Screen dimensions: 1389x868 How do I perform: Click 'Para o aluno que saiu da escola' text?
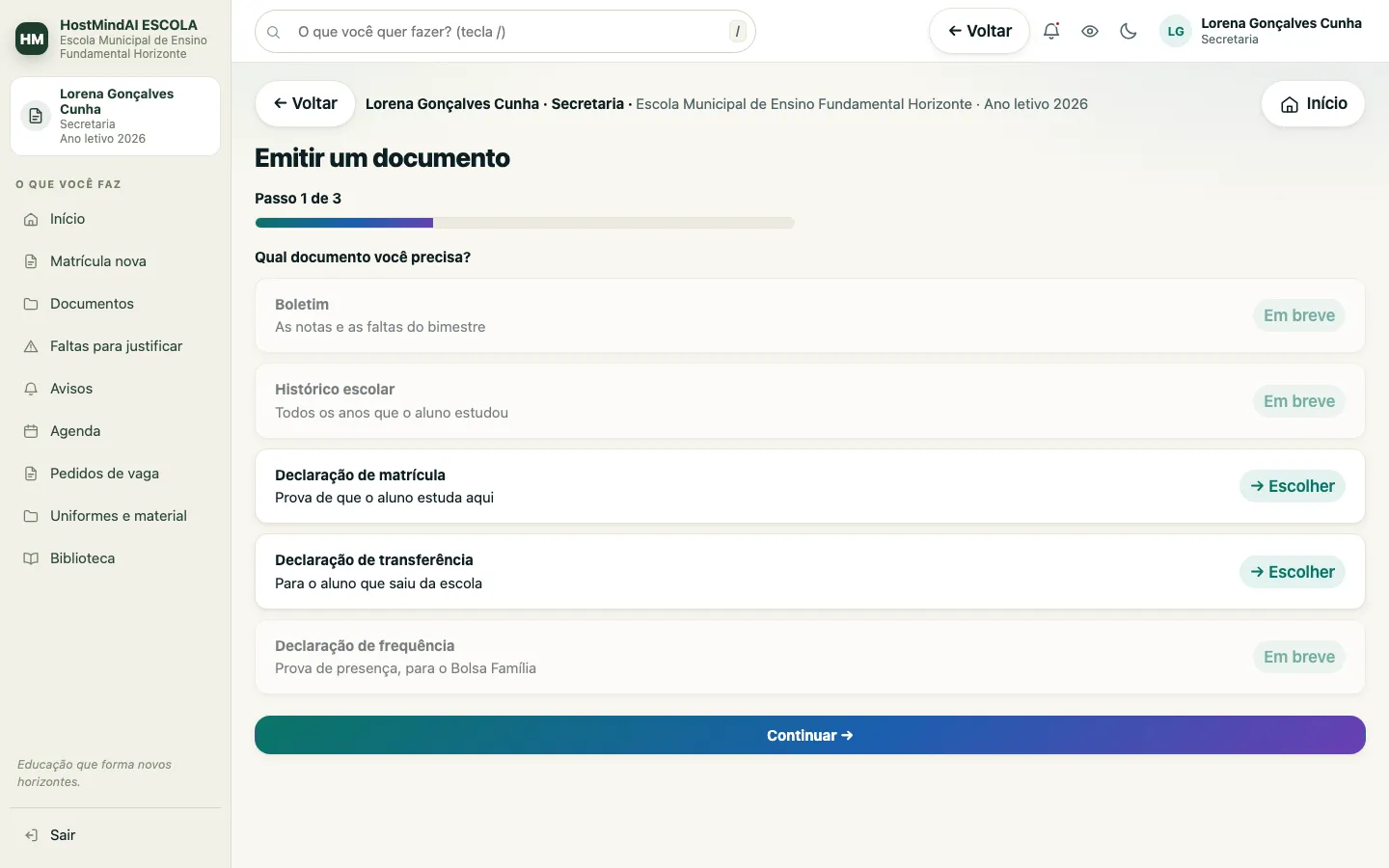(x=378, y=583)
